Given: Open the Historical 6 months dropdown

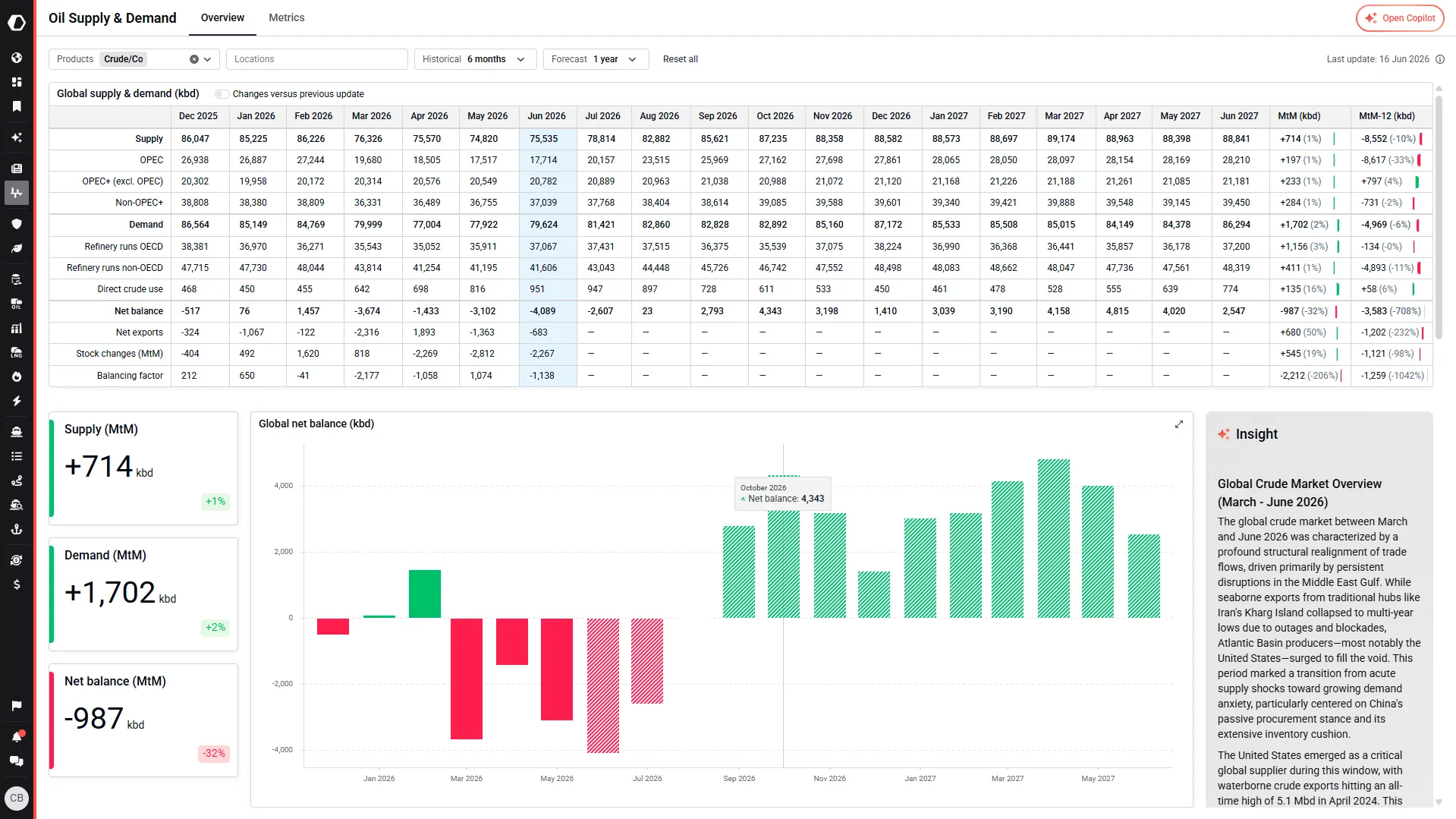Looking at the screenshot, I should point(476,59).
